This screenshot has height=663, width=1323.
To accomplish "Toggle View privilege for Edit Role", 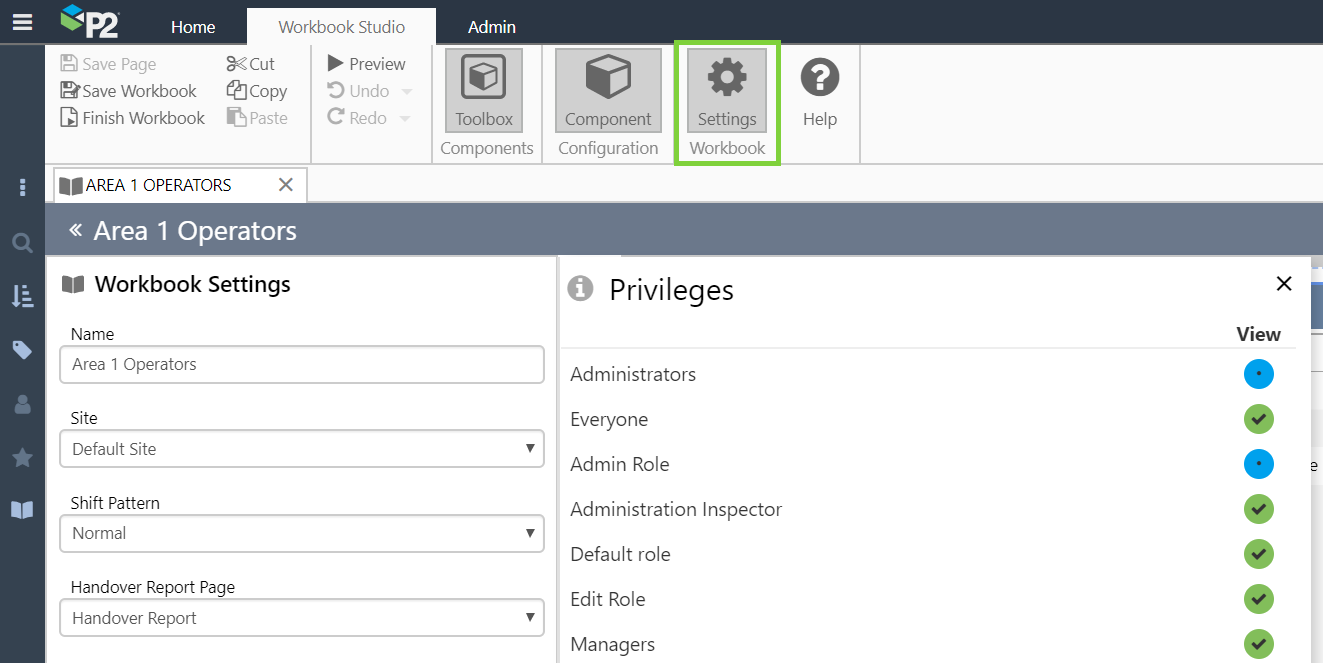I will pyautogui.click(x=1258, y=599).
